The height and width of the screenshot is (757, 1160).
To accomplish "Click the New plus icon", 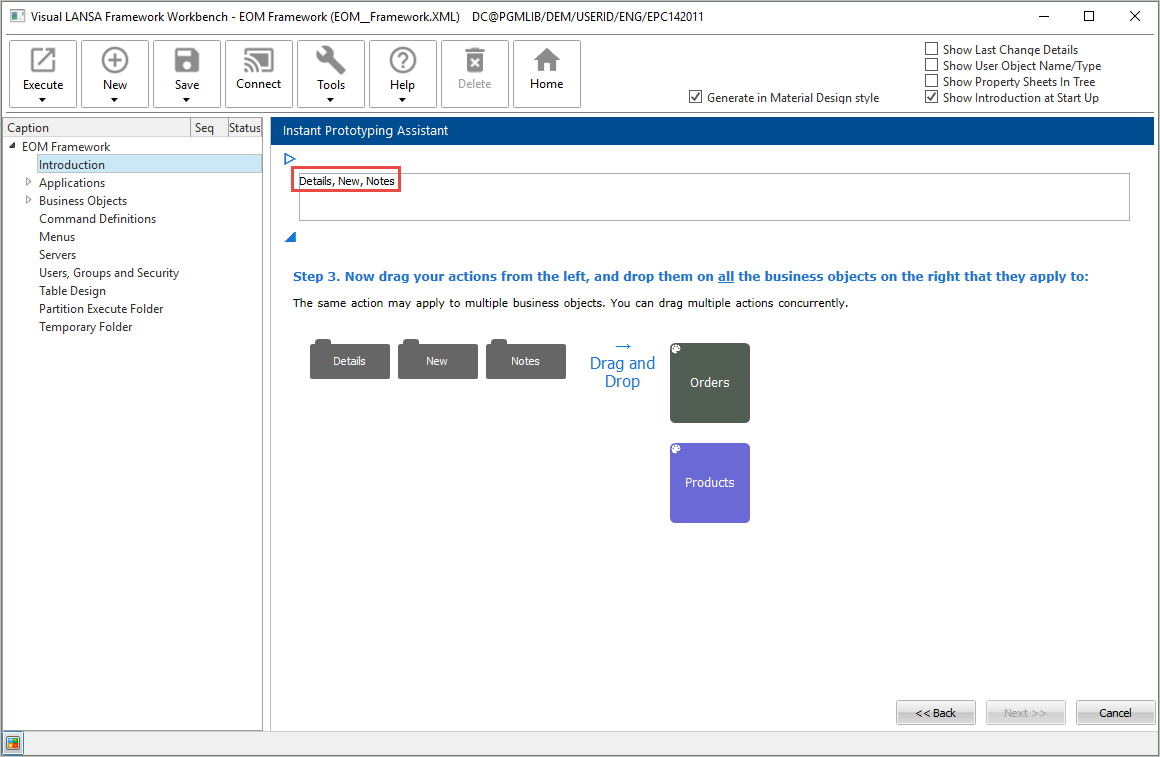I will (115, 62).
